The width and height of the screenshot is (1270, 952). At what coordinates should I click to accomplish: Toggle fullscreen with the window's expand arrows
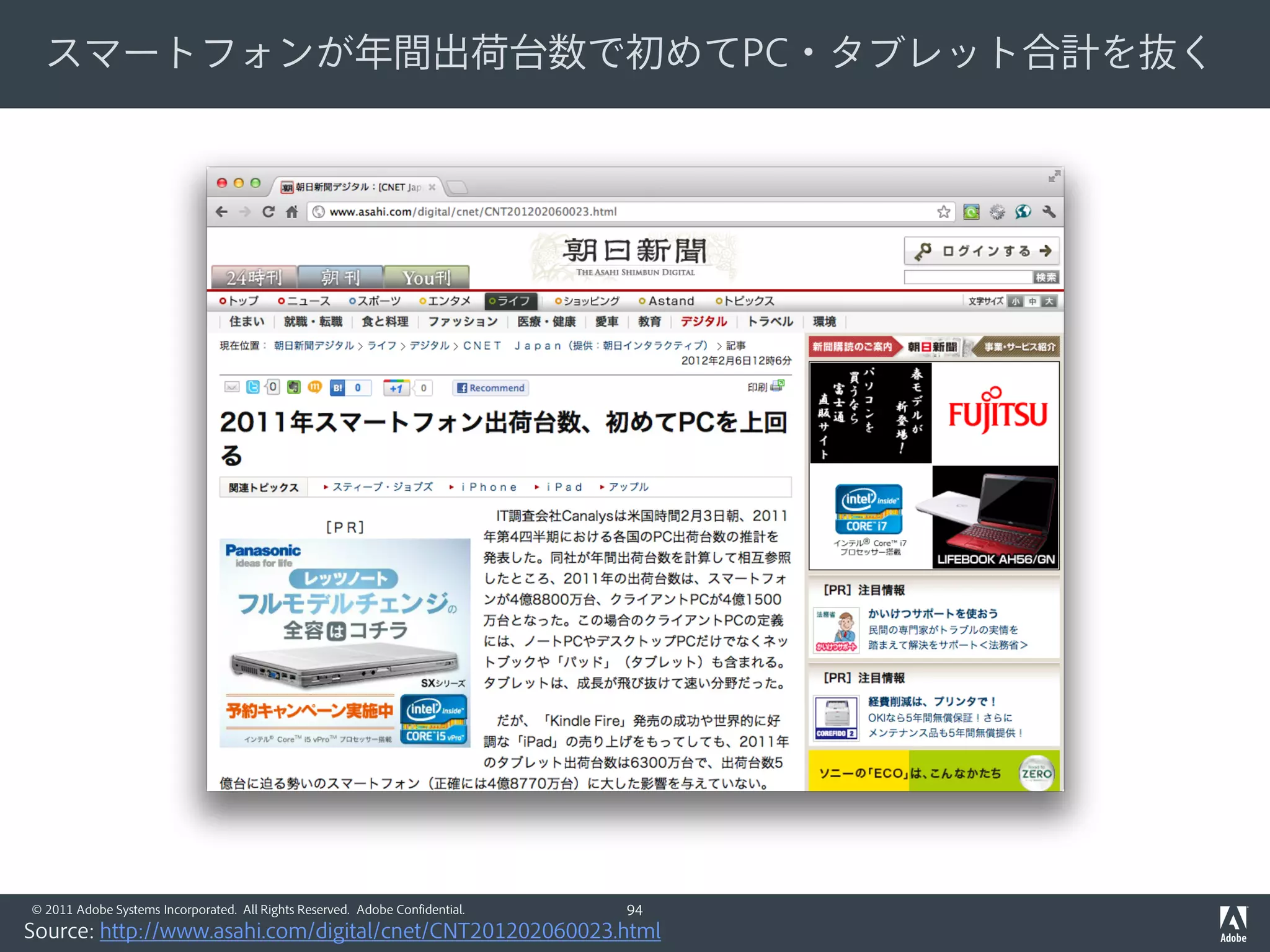(x=1054, y=177)
